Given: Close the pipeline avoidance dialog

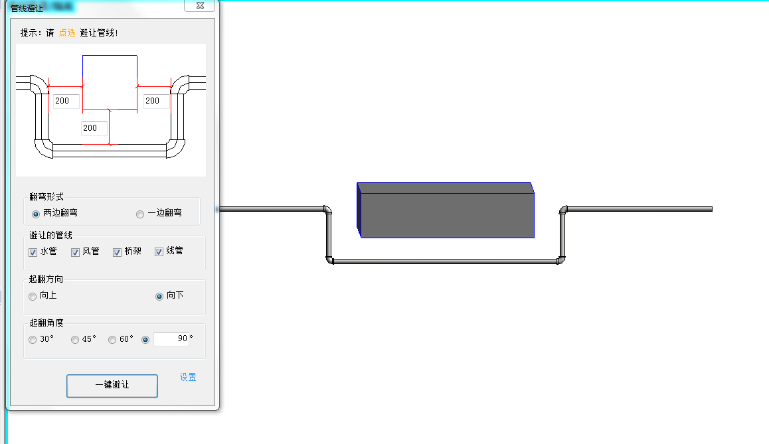Looking at the screenshot, I should 201,6.
